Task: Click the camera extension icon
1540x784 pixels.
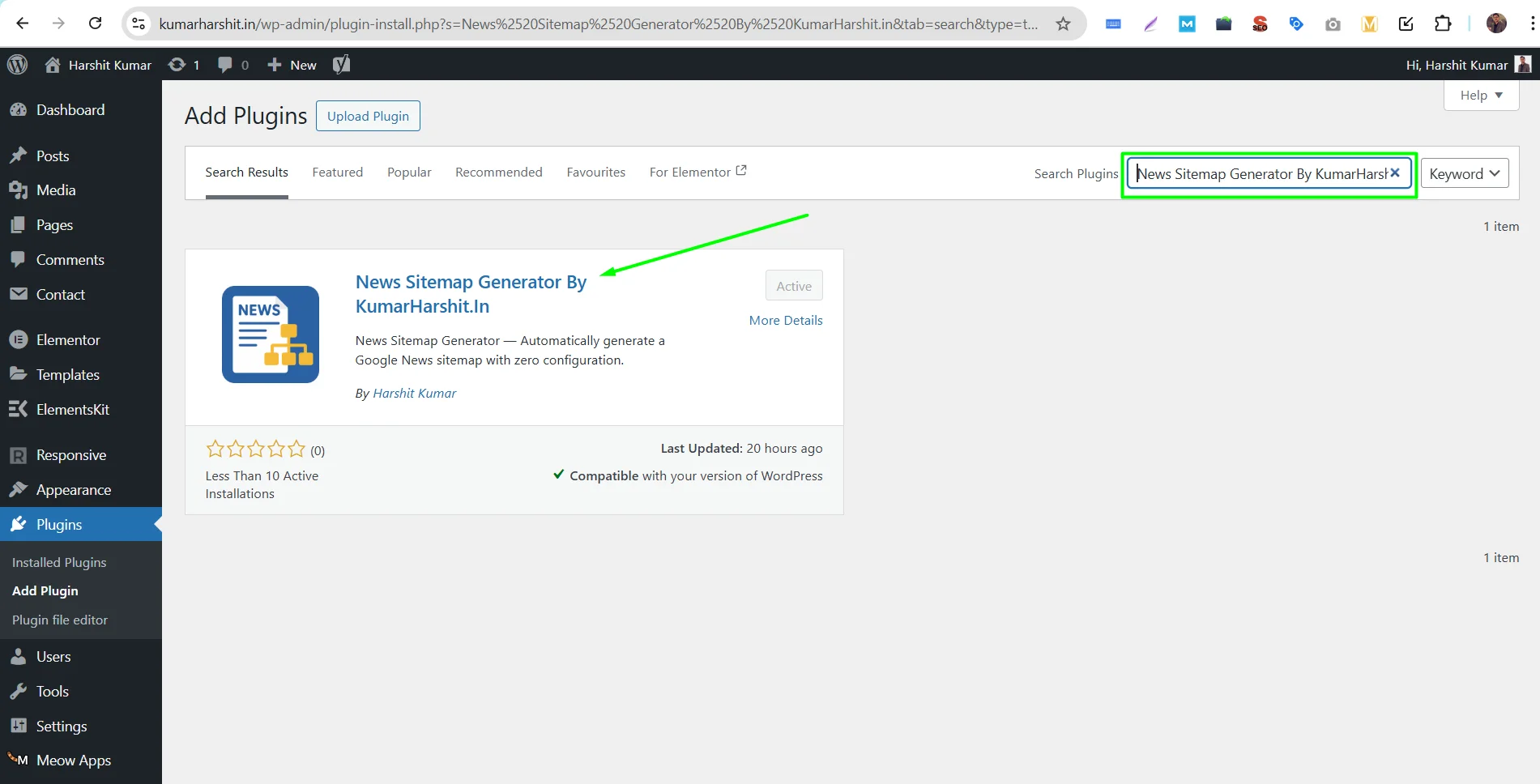Action: click(x=1333, y=24)
